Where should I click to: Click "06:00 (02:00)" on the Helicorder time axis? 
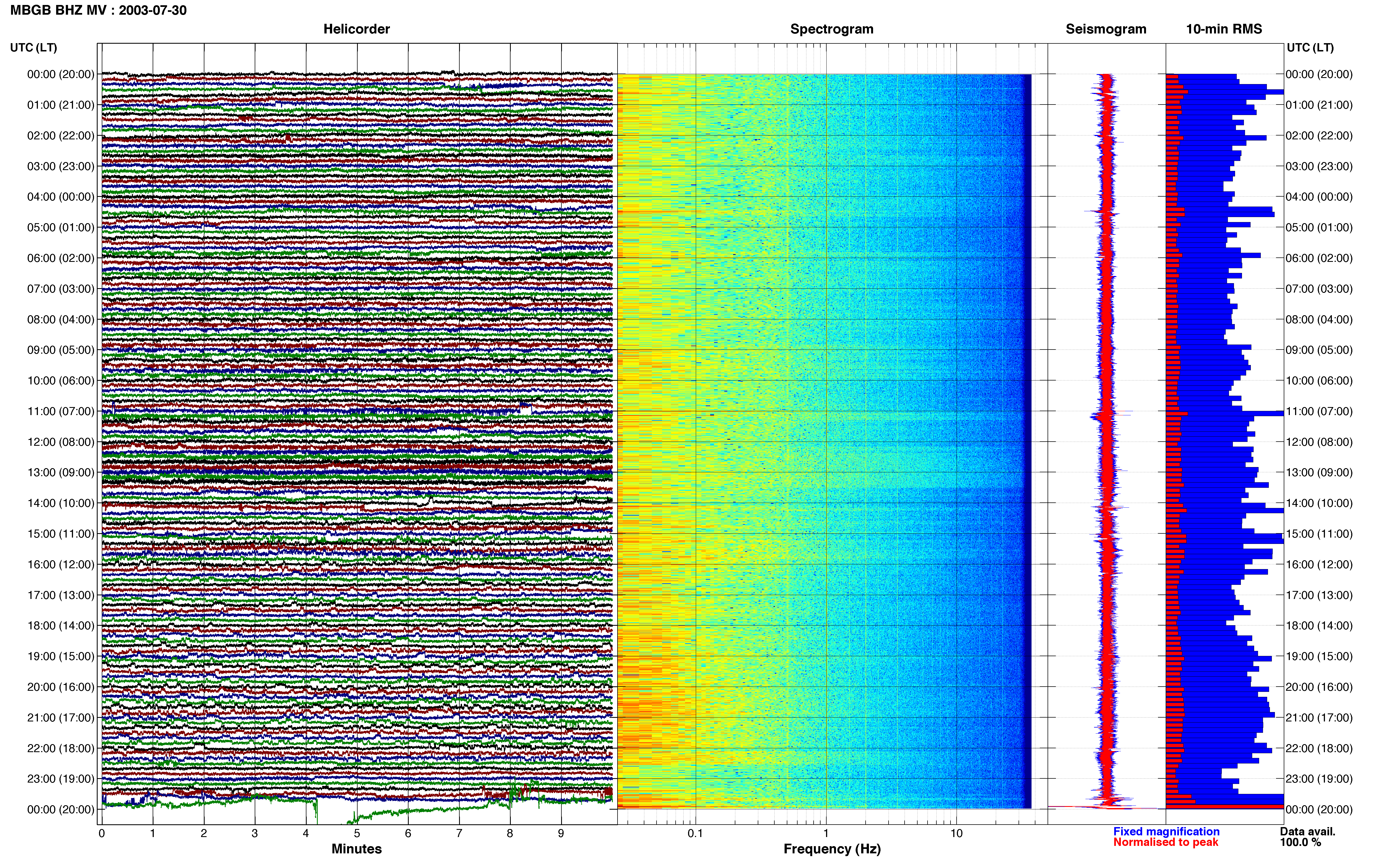[x=61, y=258]
